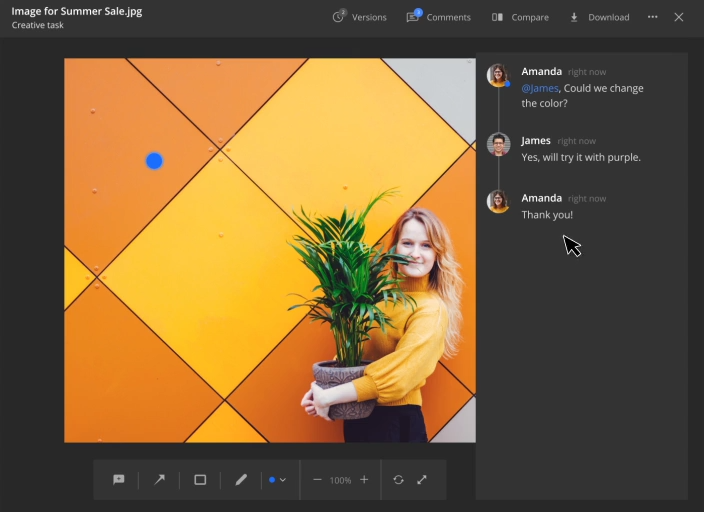Click Amanda's avatar on first comment
The height and width of the screenshot is (512, 704).
tap(498, 75)
